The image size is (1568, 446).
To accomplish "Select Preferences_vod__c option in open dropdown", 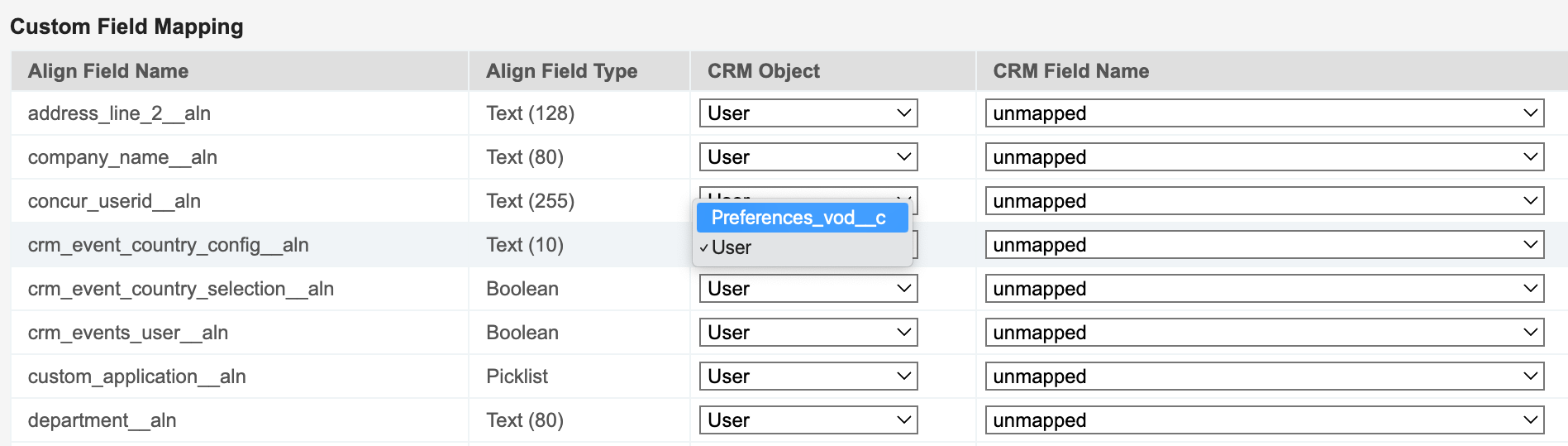I will coord(798,218).
